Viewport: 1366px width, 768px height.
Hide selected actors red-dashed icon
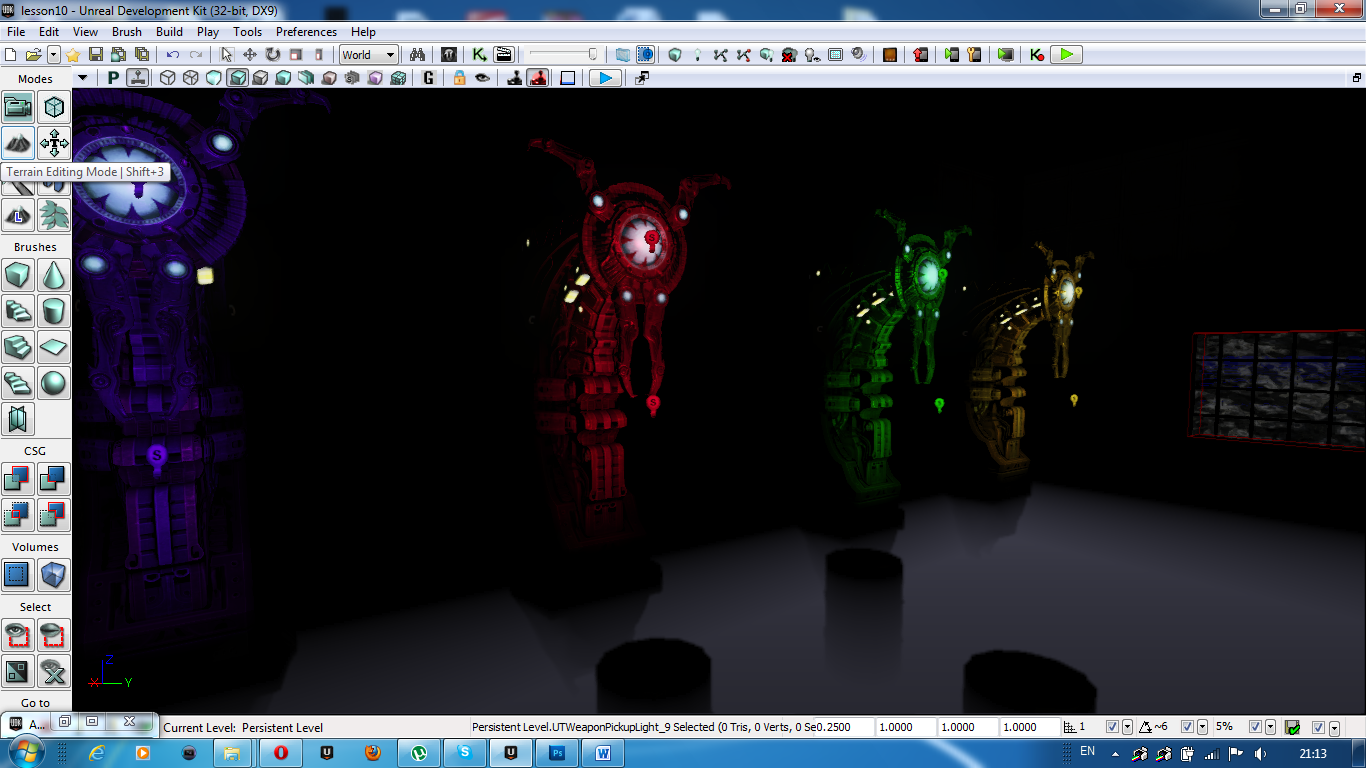(54, 635)
